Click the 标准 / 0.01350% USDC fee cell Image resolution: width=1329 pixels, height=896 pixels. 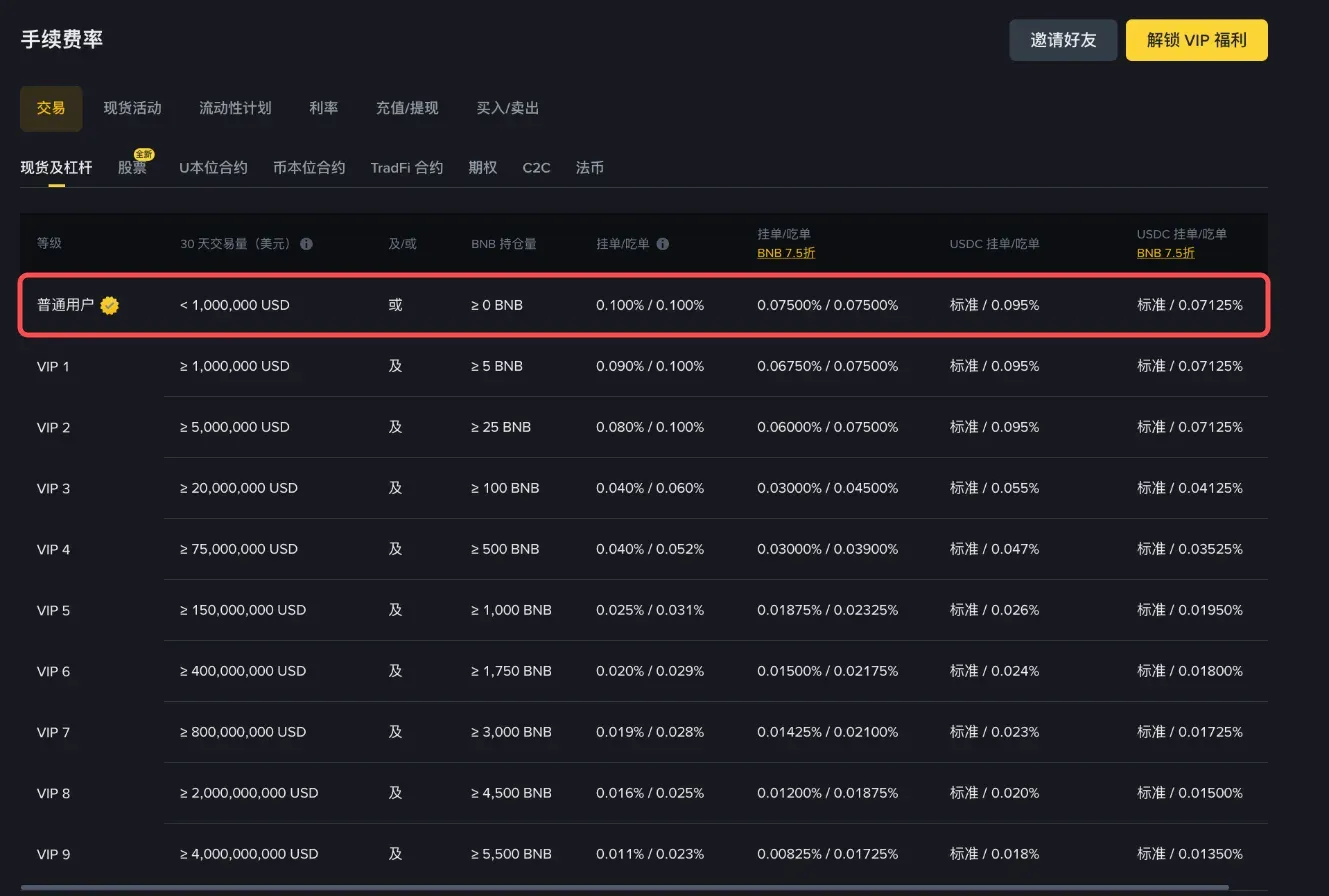pyautogui.click(x=1190, y=854)
